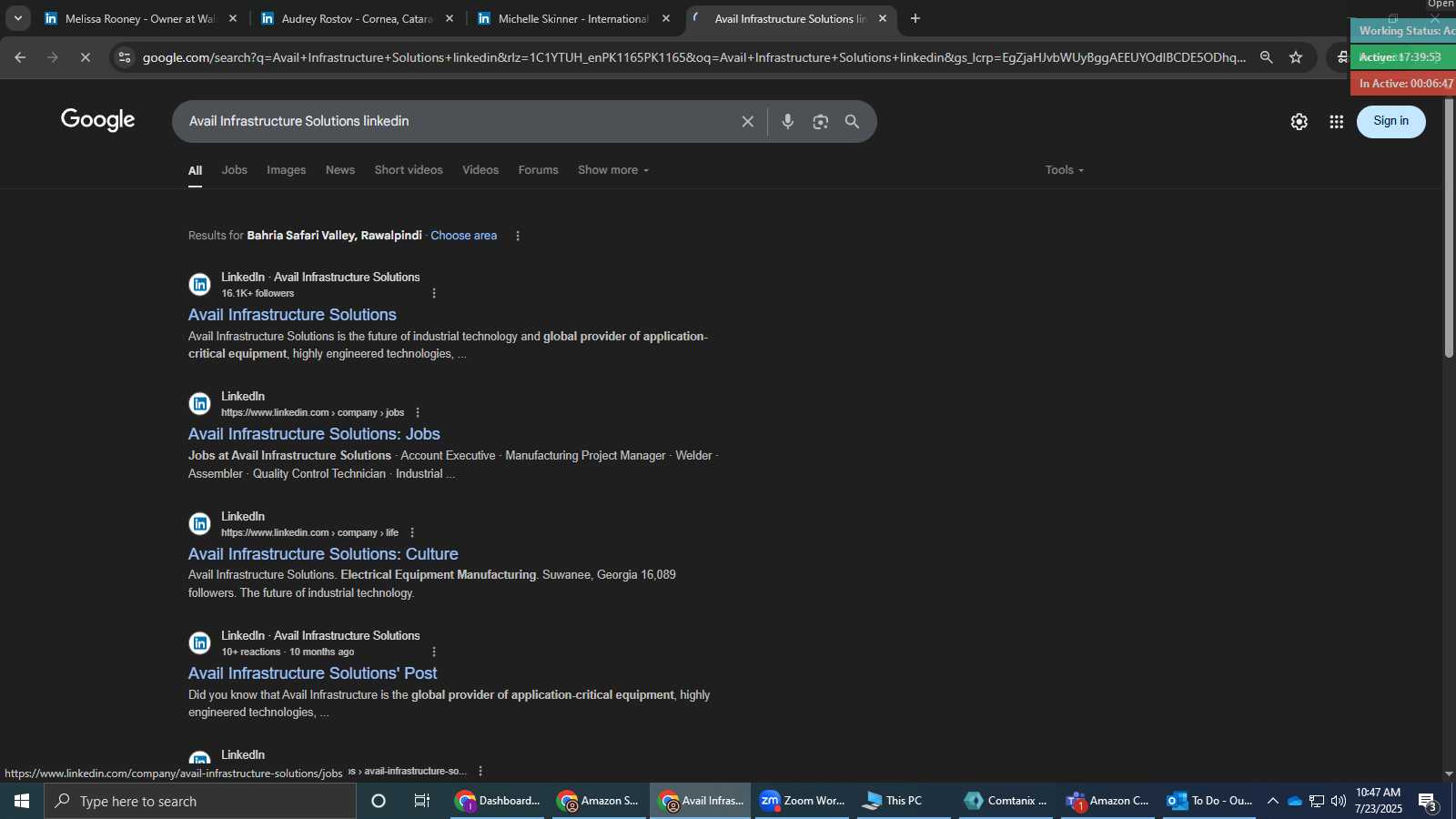Select the Videos search filter
This screenshot has width=1456, height=819.
tap(480, 170)
